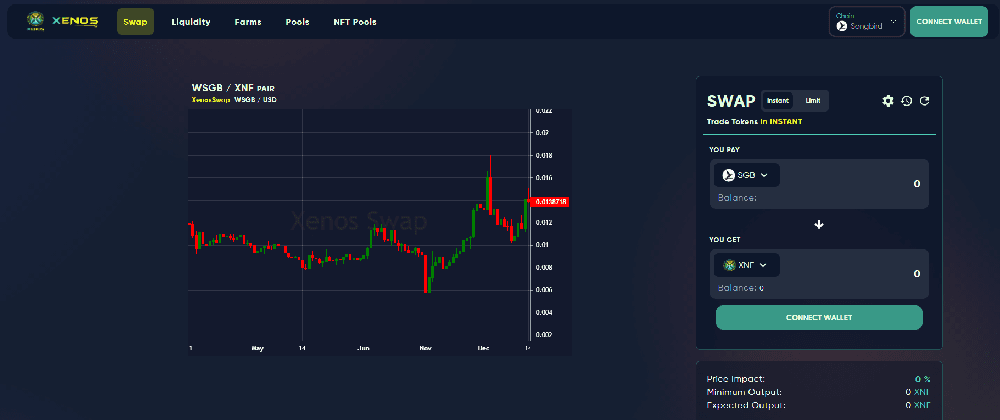The width and height of the screenshot is (1000, 420).
Task: Refresh swap data with reload icon
Action: (x=924, y=101)
